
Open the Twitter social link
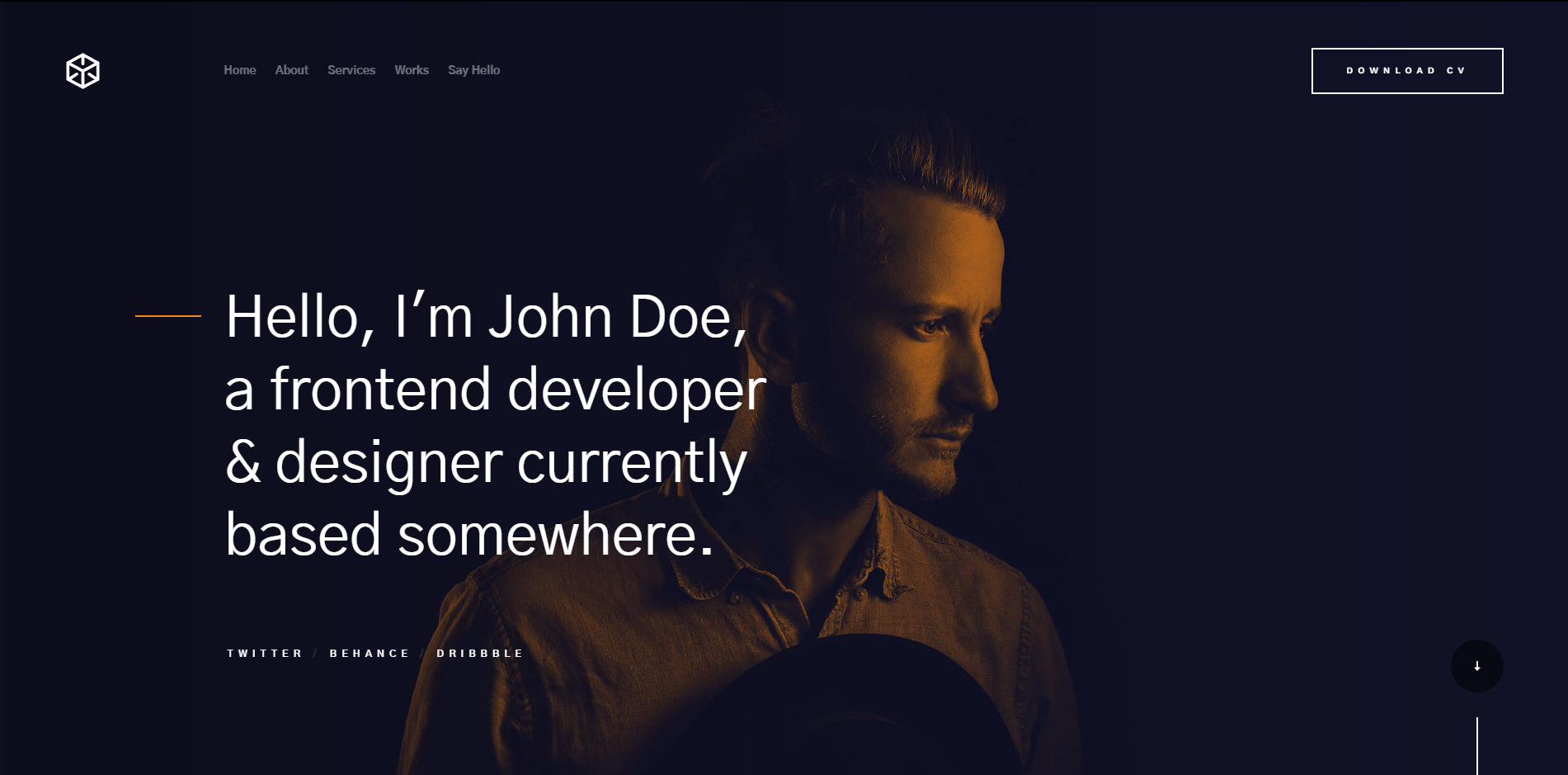(265, 654)
